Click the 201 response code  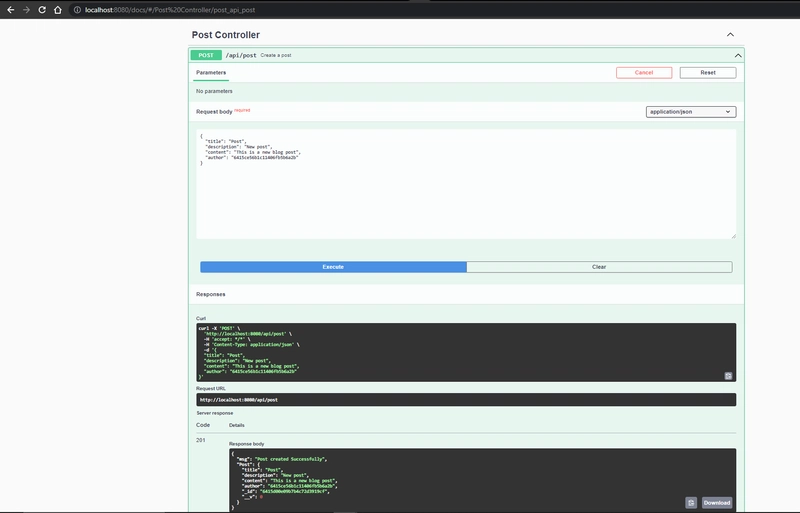[201, 440]
